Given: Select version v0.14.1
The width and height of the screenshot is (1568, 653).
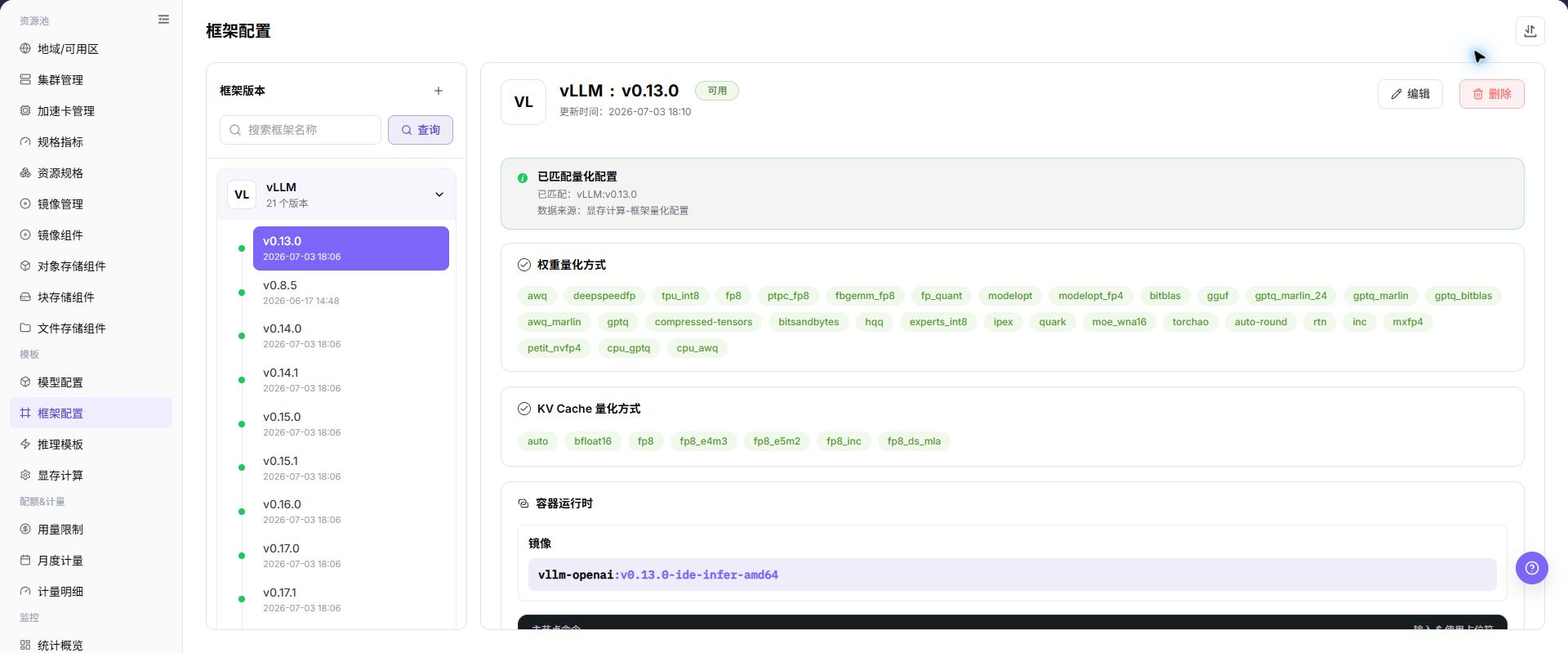Looking at the screenshot, I should (x=351, y=380).
